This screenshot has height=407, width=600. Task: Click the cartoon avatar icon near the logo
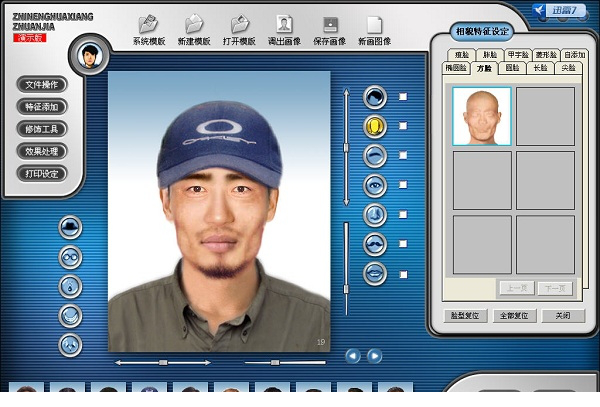click(90, 56)
